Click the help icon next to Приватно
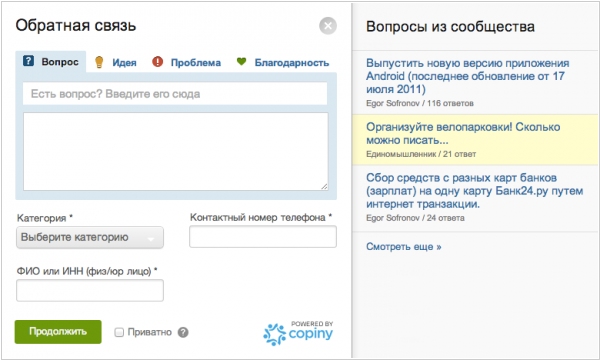 click(183, 332)
